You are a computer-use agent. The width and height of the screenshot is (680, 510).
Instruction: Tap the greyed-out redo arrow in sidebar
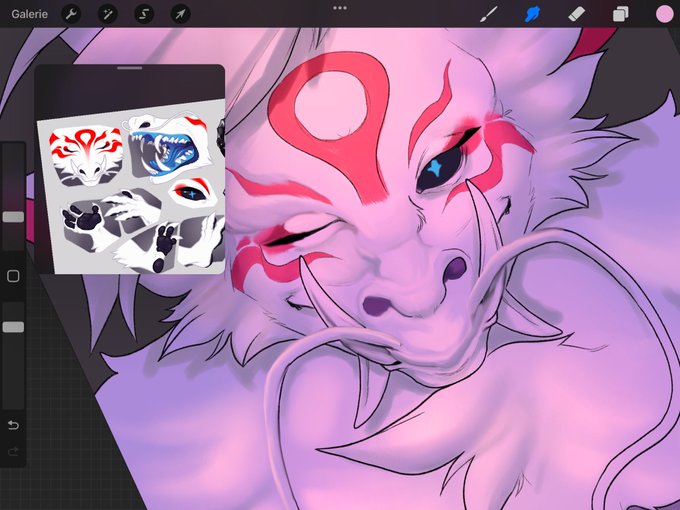coord(13,452)
